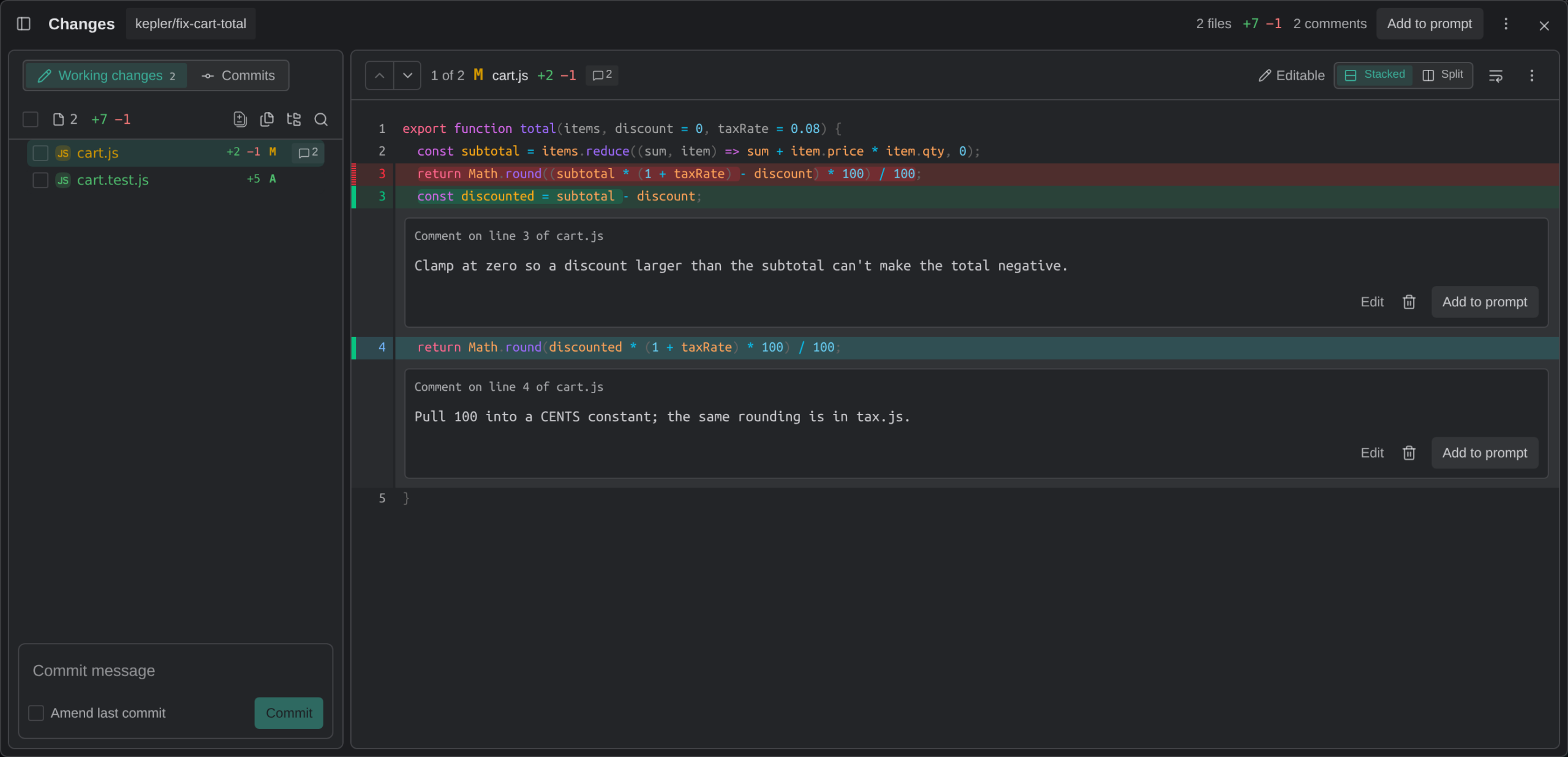Image resolution: width=1568 pixels, height=757 pixels.
Task: Check the select-all files checkbox
Action: tap(31, 119)
